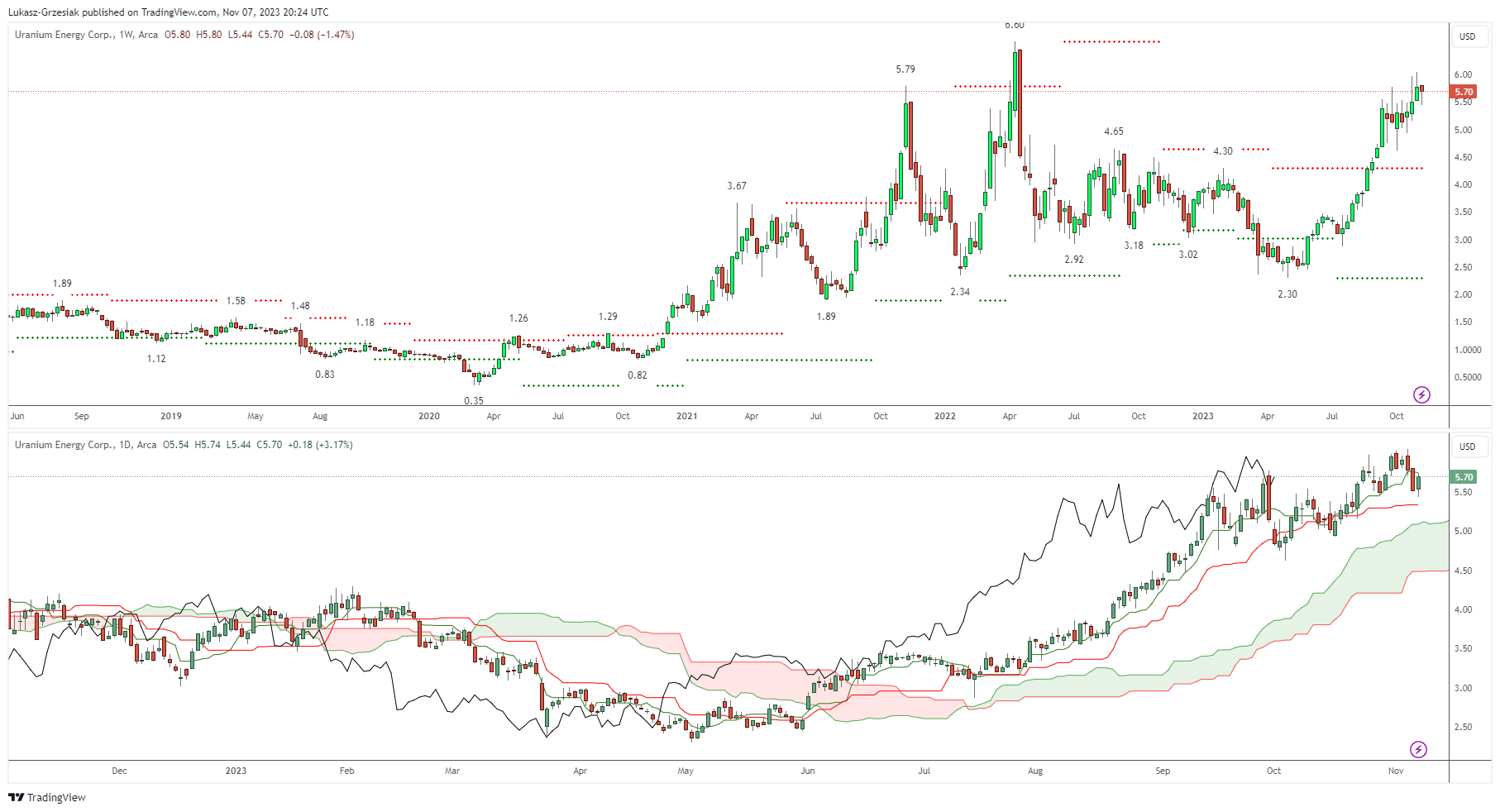
Task: Click the 2021 label on the time axis
Action: pos(687,416)
